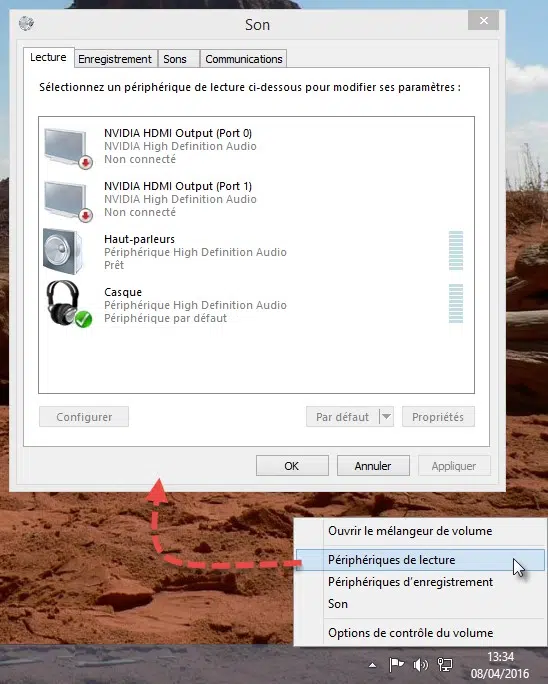Expand the Par défaut dropdown arrow
Image resolution: width=548 pixels, height=684 pixels.
coord(386,417)
